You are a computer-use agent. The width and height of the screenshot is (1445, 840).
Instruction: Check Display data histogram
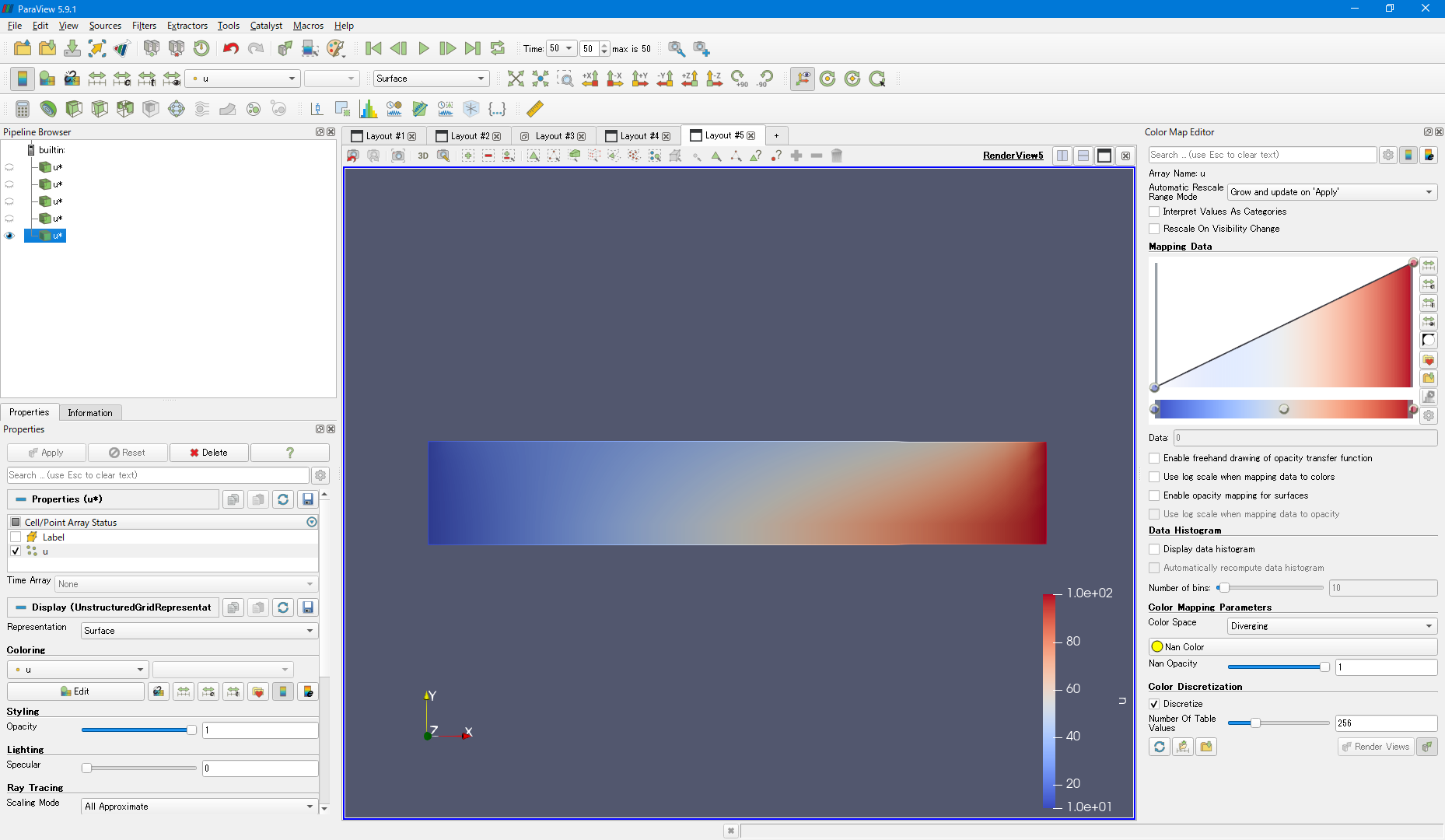click(1155, 549)
